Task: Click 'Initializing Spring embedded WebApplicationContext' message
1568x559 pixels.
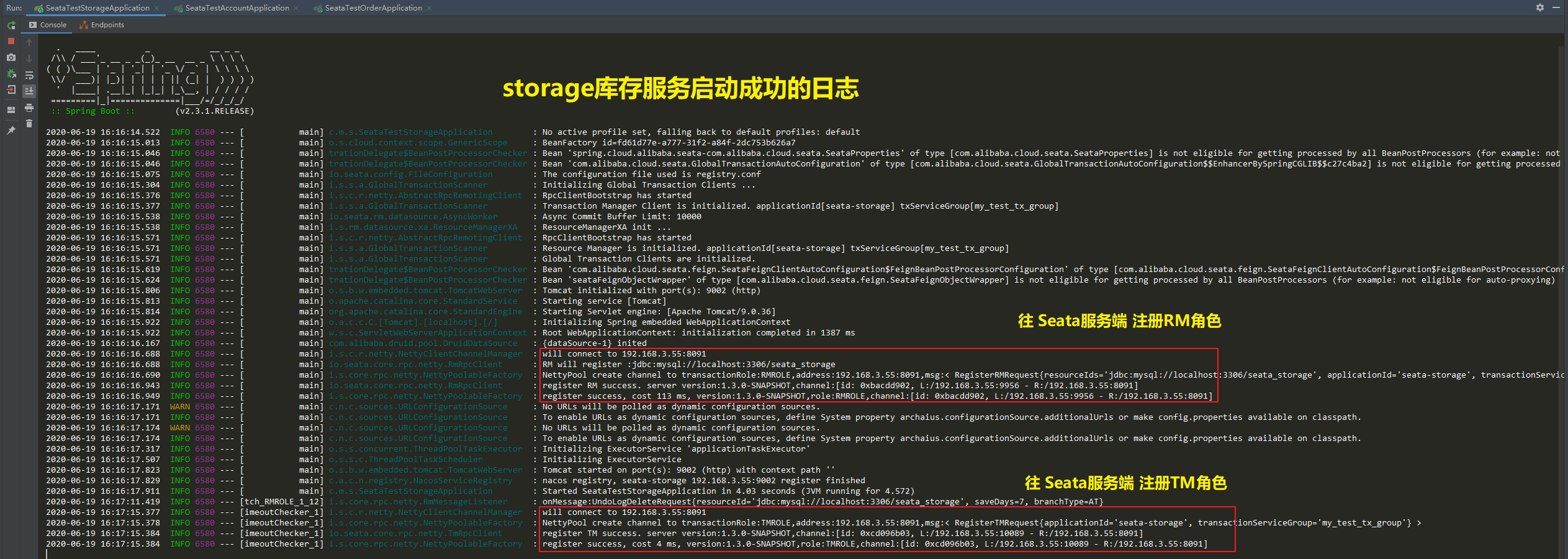Action: click(x=667, y=322)
